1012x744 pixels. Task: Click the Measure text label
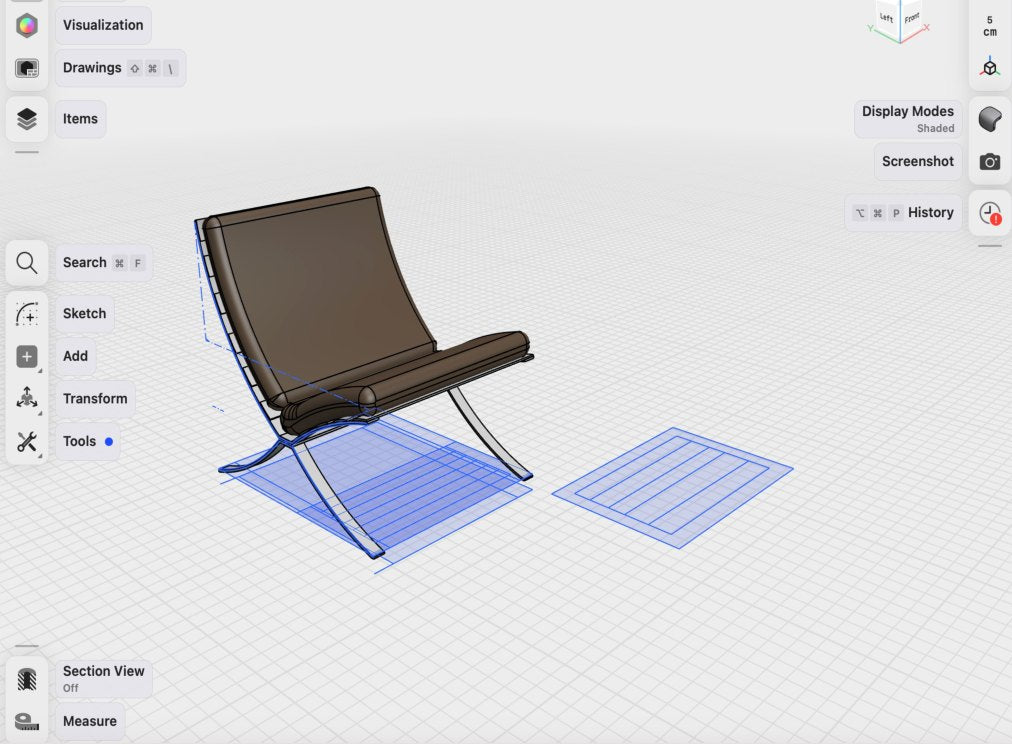point(90,721)
